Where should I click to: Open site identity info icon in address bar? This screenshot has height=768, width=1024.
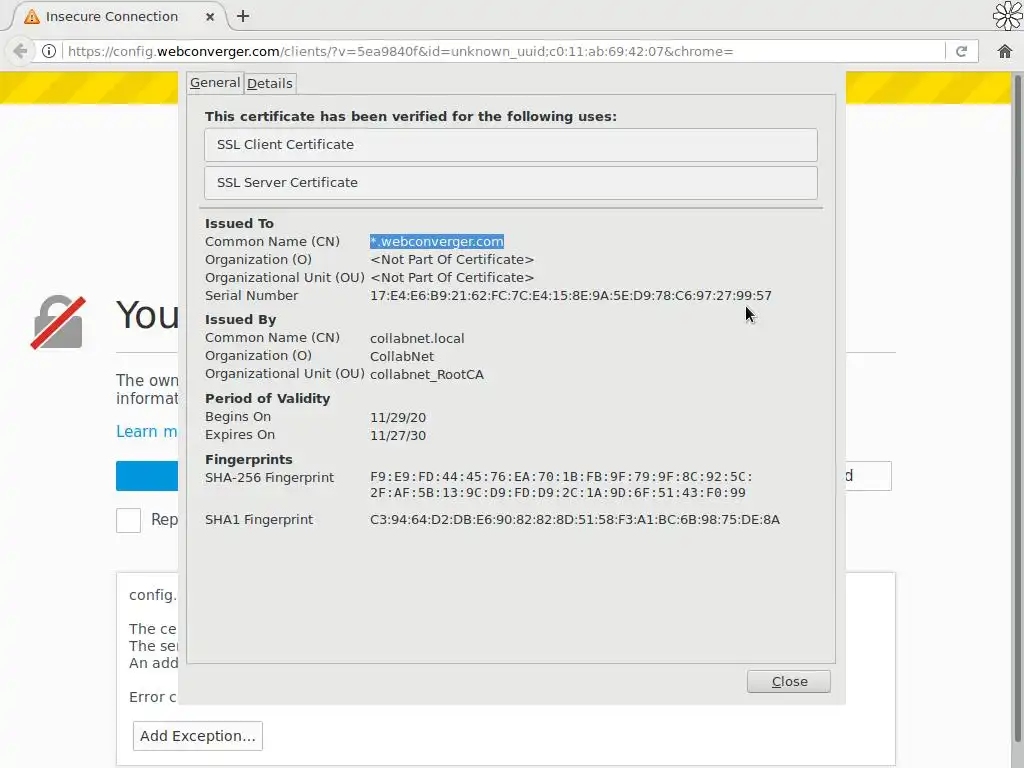pyautogui.click(x=49, y=51)
